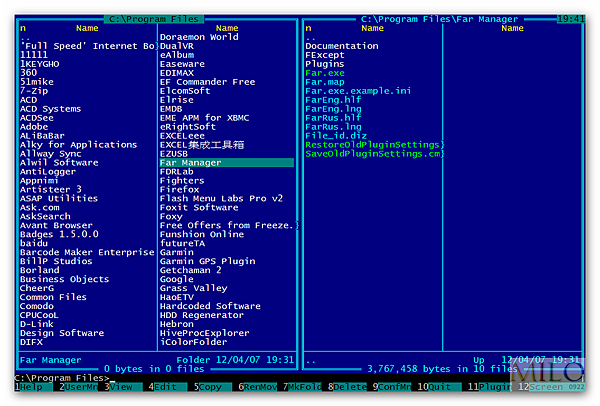The height and width of the screenshot is (406, 600).
Task: Click the 'n' sort mode letter in left panel
Action: (23, 28)
